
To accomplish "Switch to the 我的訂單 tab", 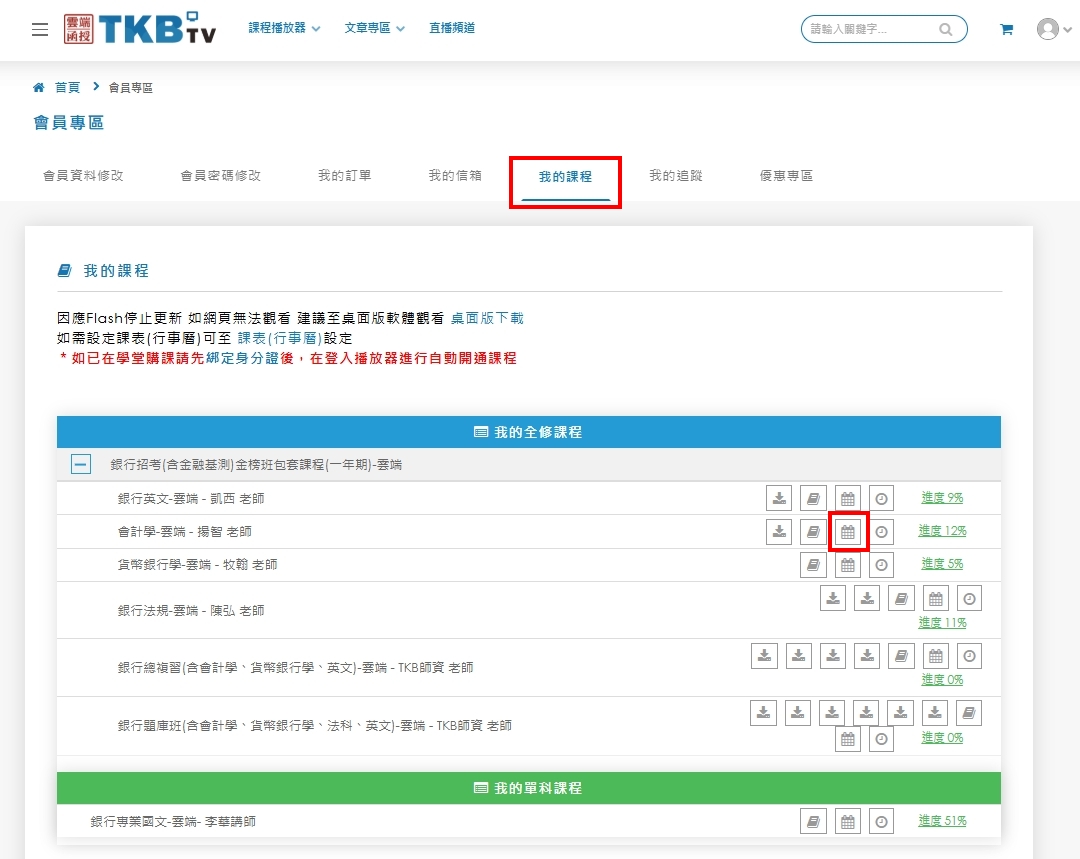I will pos(345,176).
